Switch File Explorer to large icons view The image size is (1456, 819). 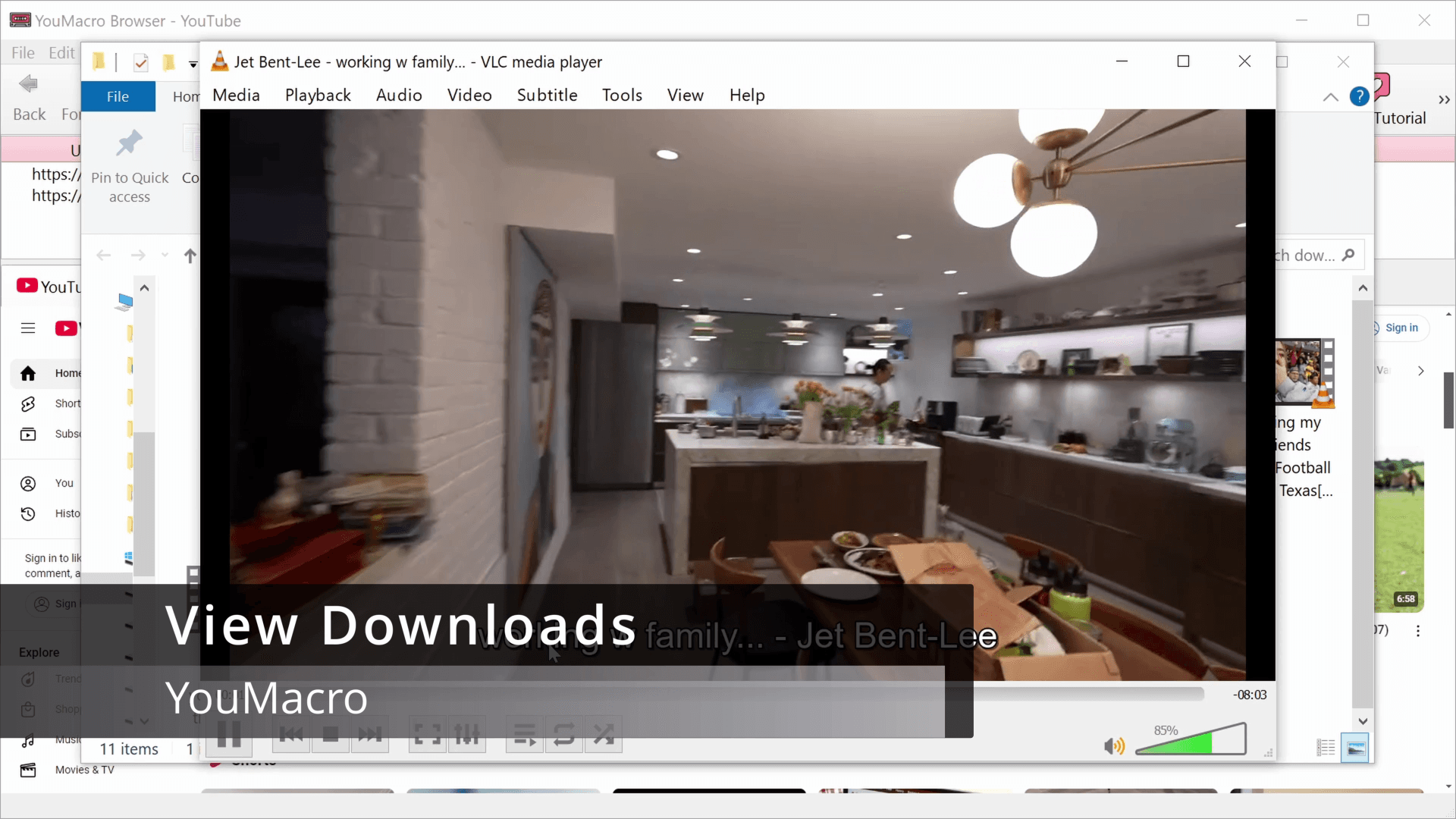(x=1356, y=748)
